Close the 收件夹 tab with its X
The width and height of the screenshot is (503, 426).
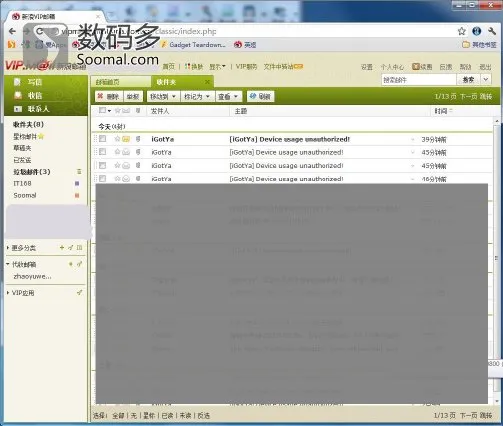tap(207, 82)
